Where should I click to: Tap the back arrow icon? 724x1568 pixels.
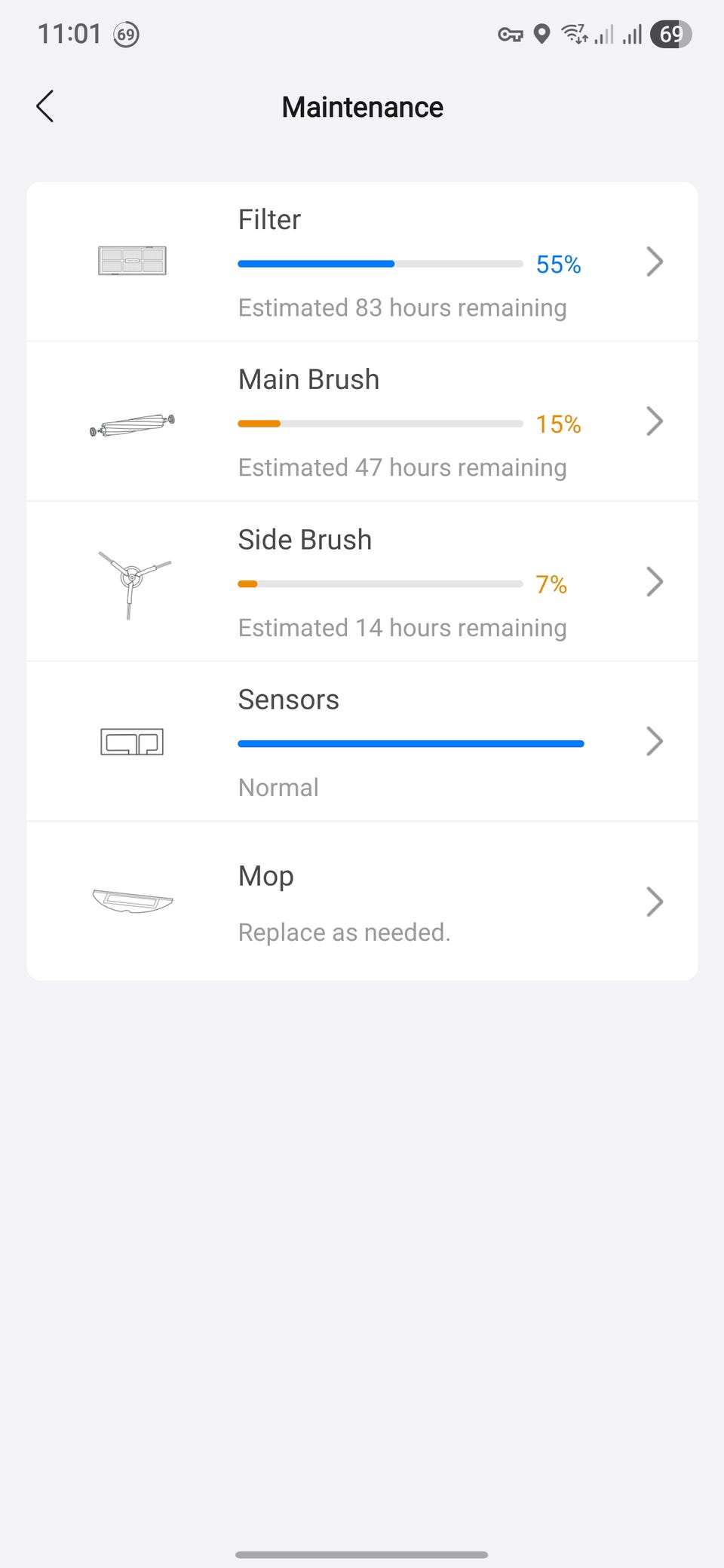(x=45, y=106)
